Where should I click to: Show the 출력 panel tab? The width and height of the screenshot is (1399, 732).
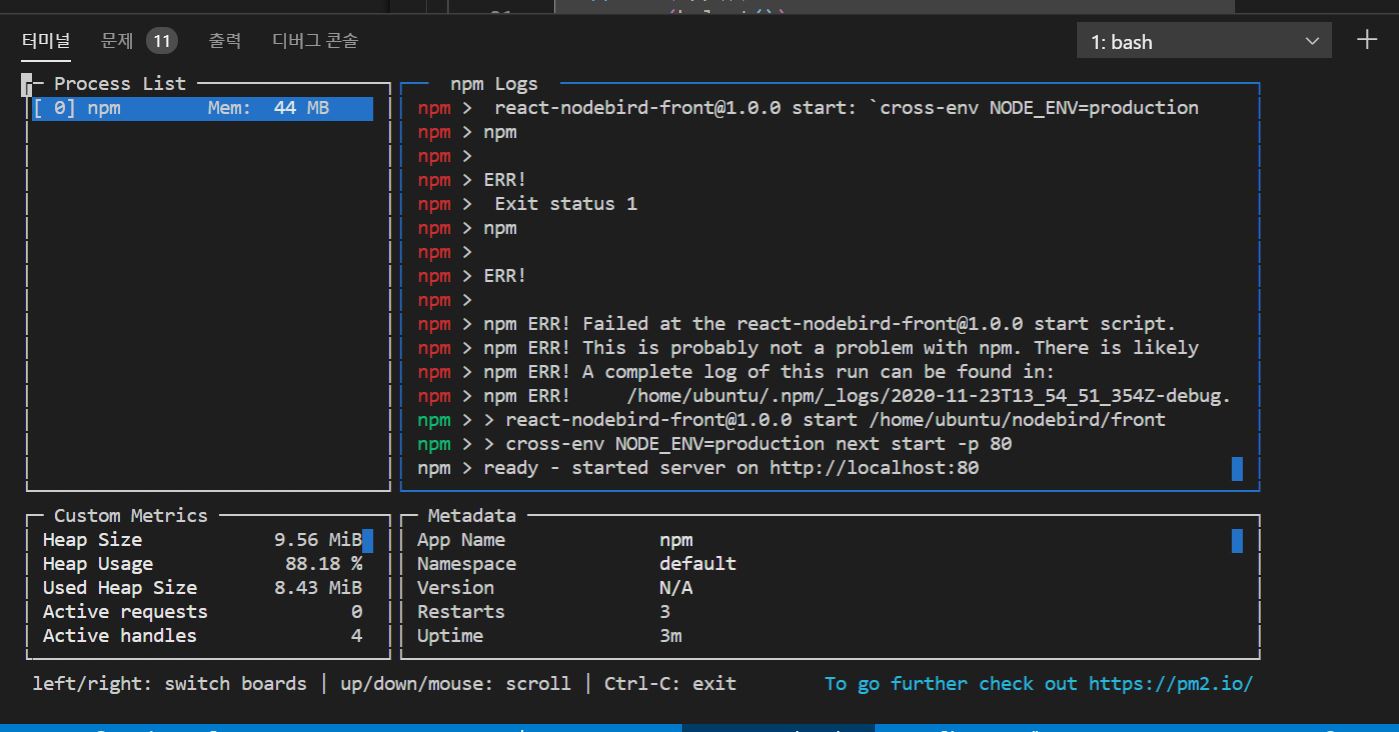tap(224, 41)
